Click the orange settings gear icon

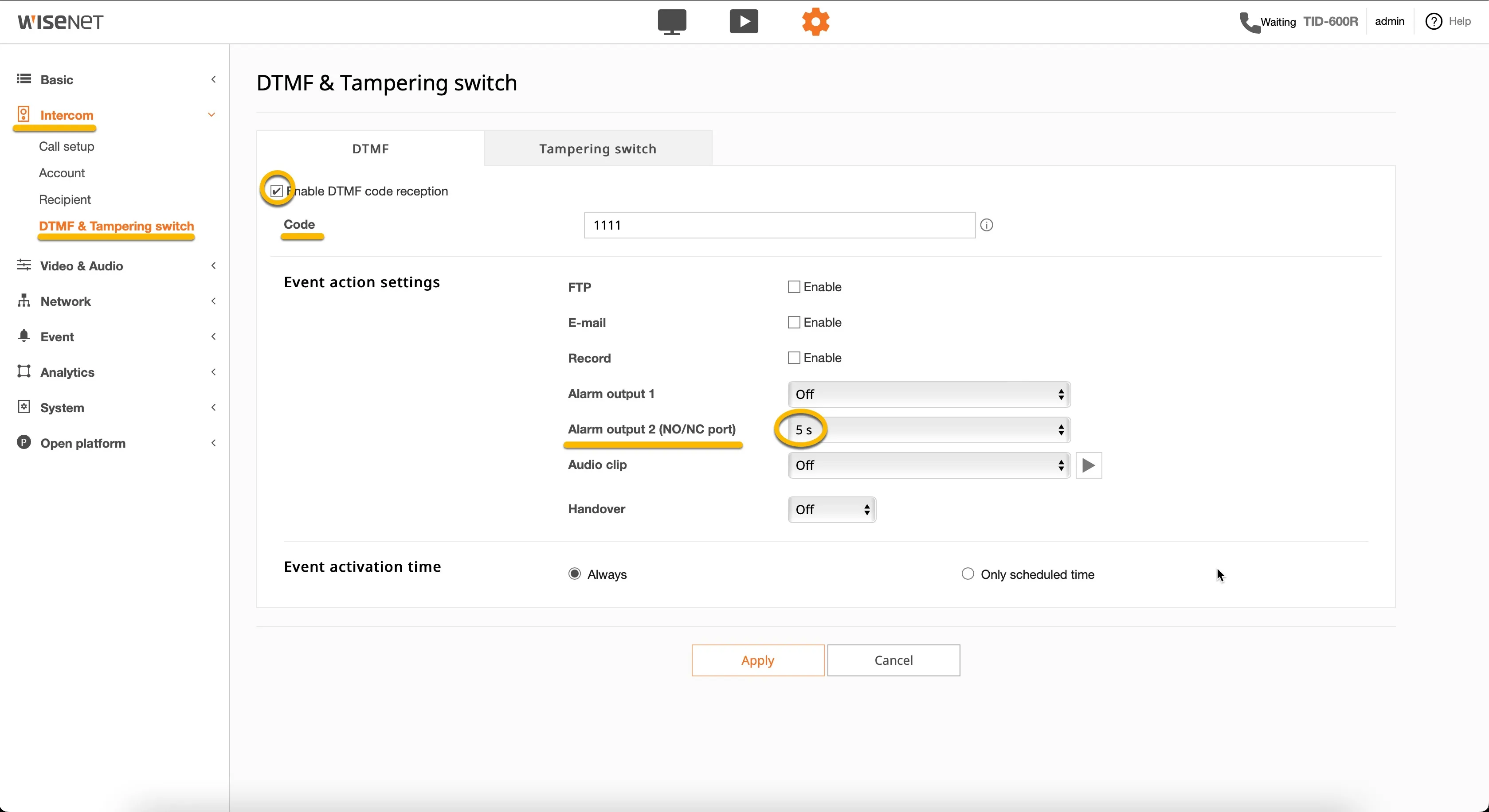815,22
